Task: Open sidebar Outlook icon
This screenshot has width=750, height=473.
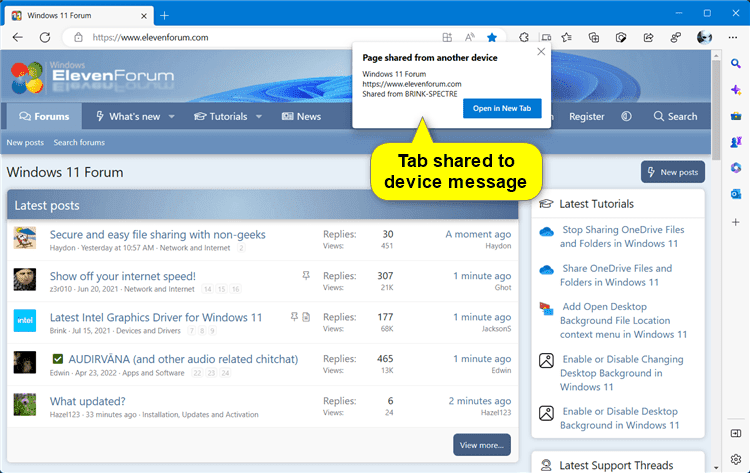Action: (736, 194)
